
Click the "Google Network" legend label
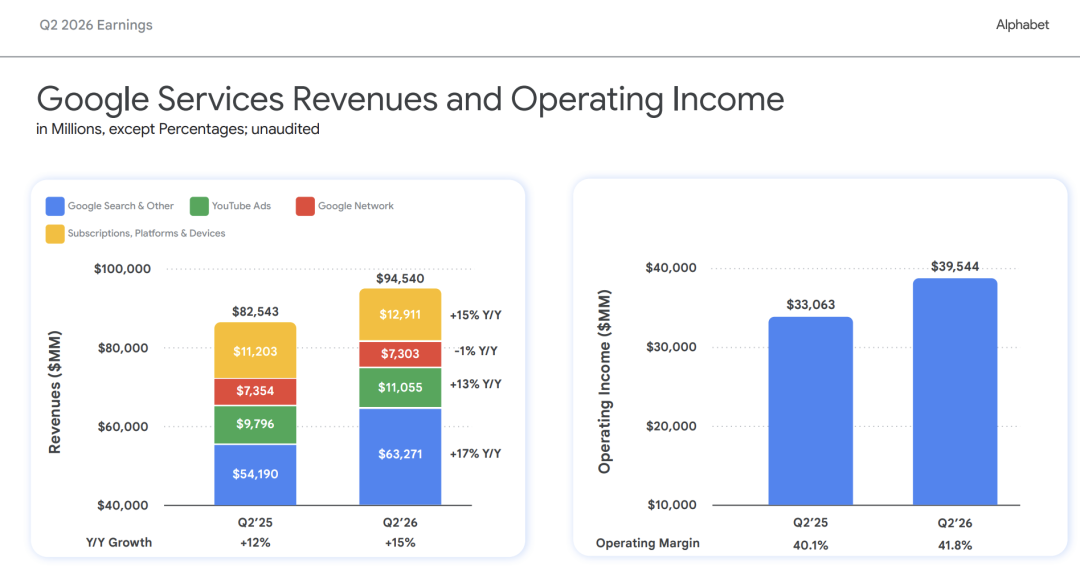point(355,206)
